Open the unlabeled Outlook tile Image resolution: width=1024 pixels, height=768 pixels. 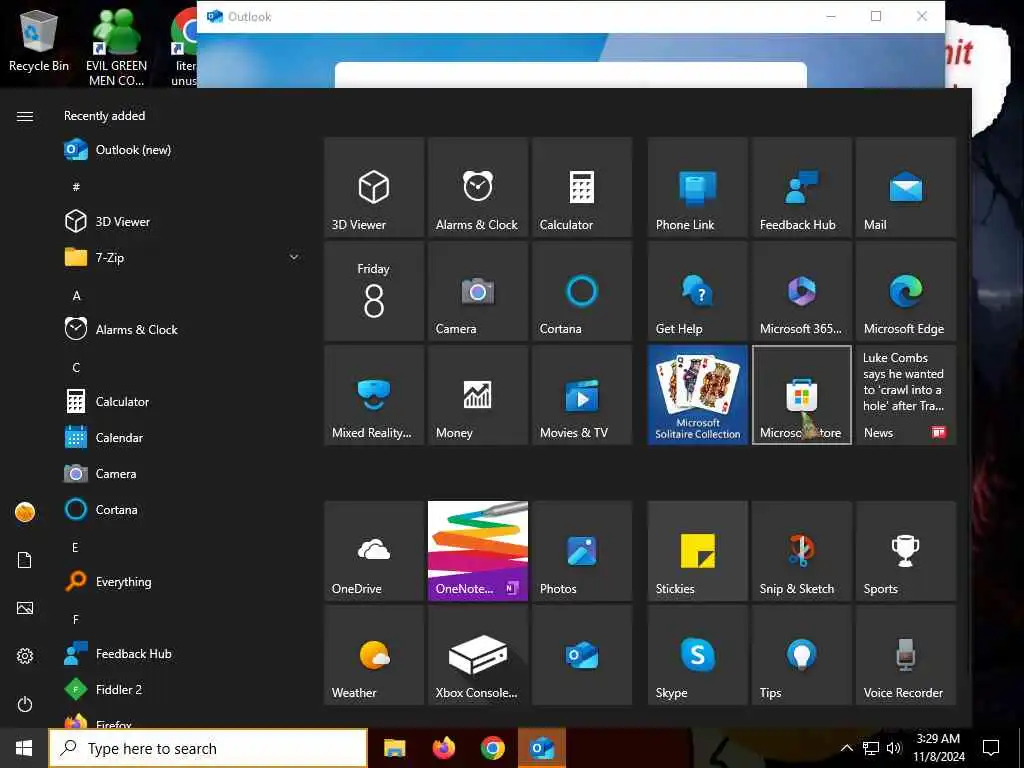[581, 655]
